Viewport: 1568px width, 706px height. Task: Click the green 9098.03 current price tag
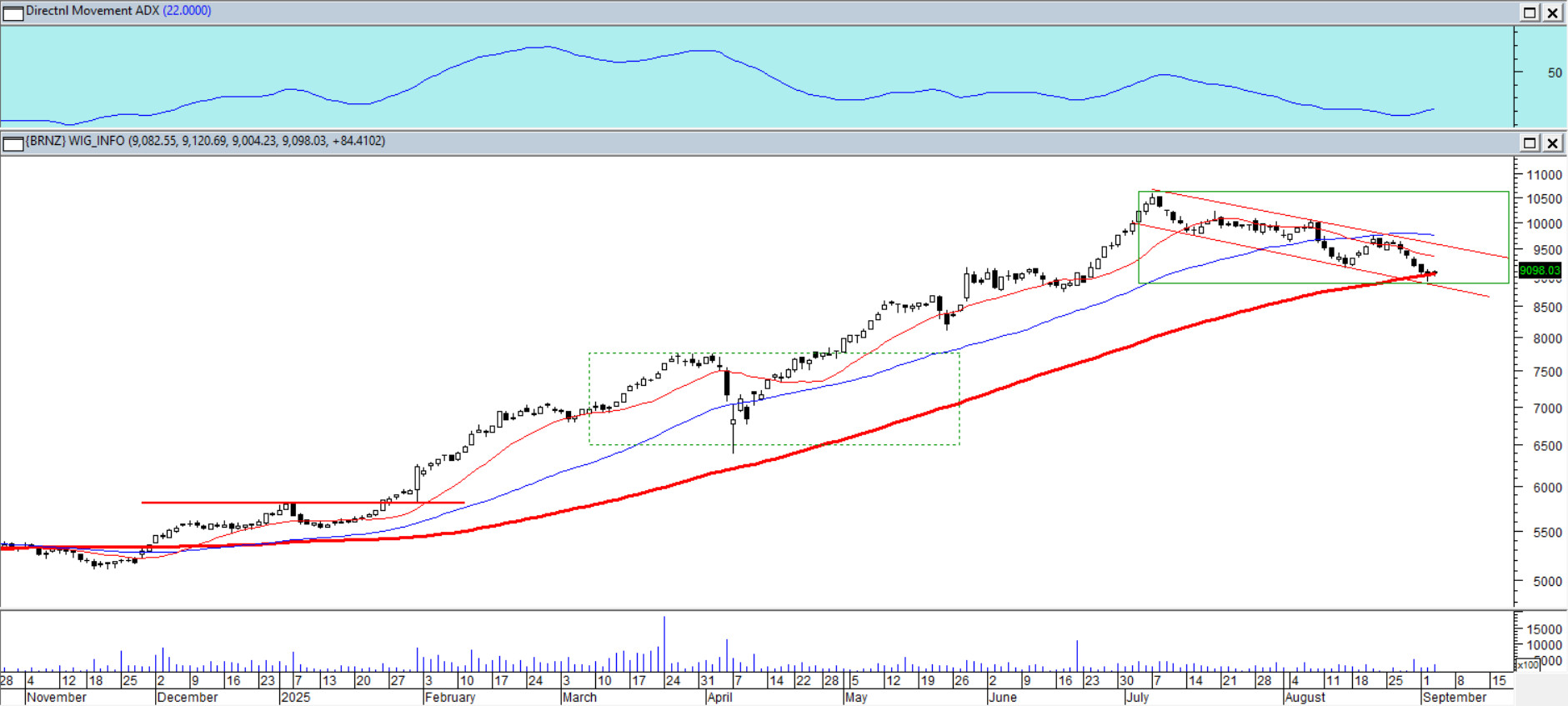tap(1539, 270)
